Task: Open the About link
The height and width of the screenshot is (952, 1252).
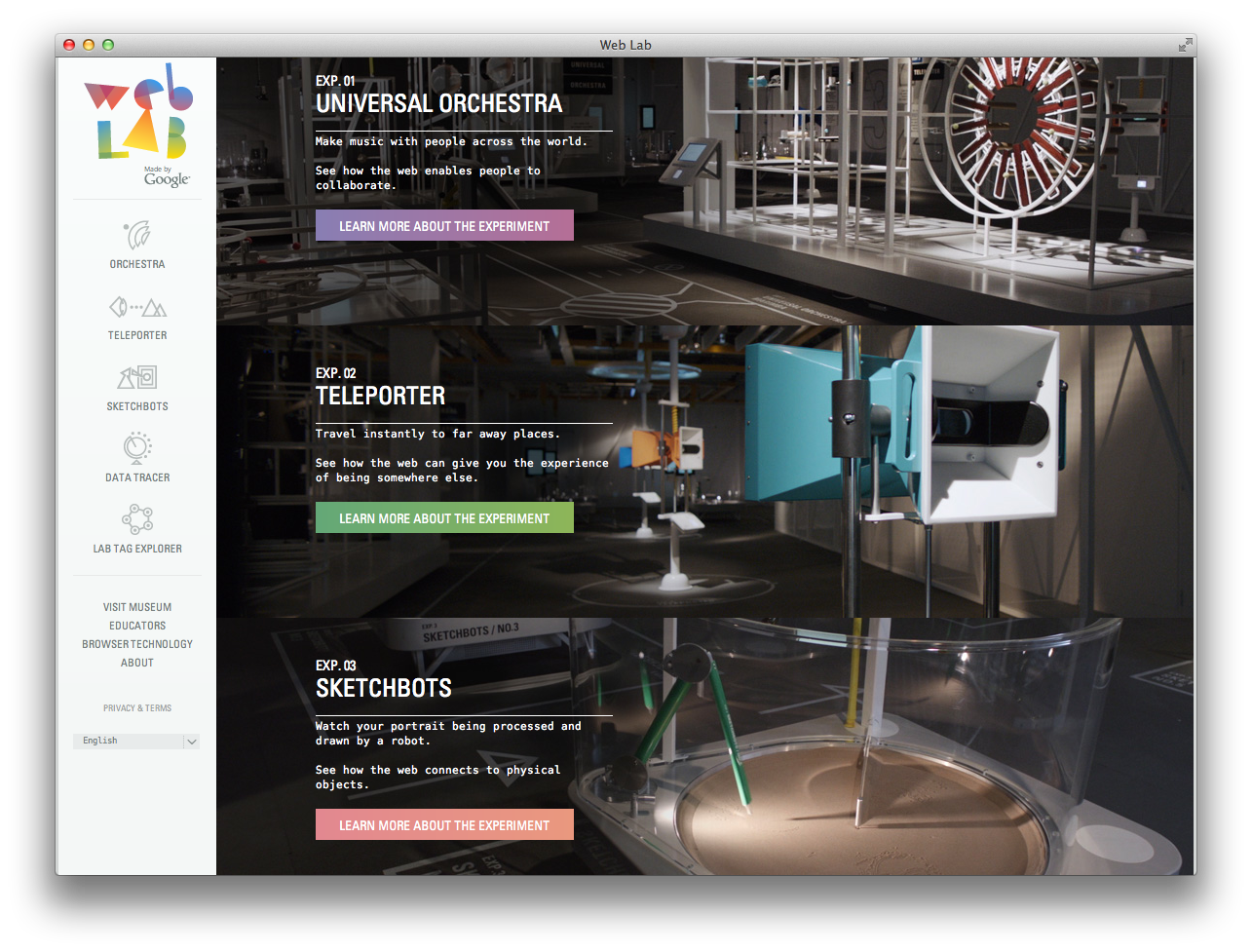Action: tap(137, 663)
